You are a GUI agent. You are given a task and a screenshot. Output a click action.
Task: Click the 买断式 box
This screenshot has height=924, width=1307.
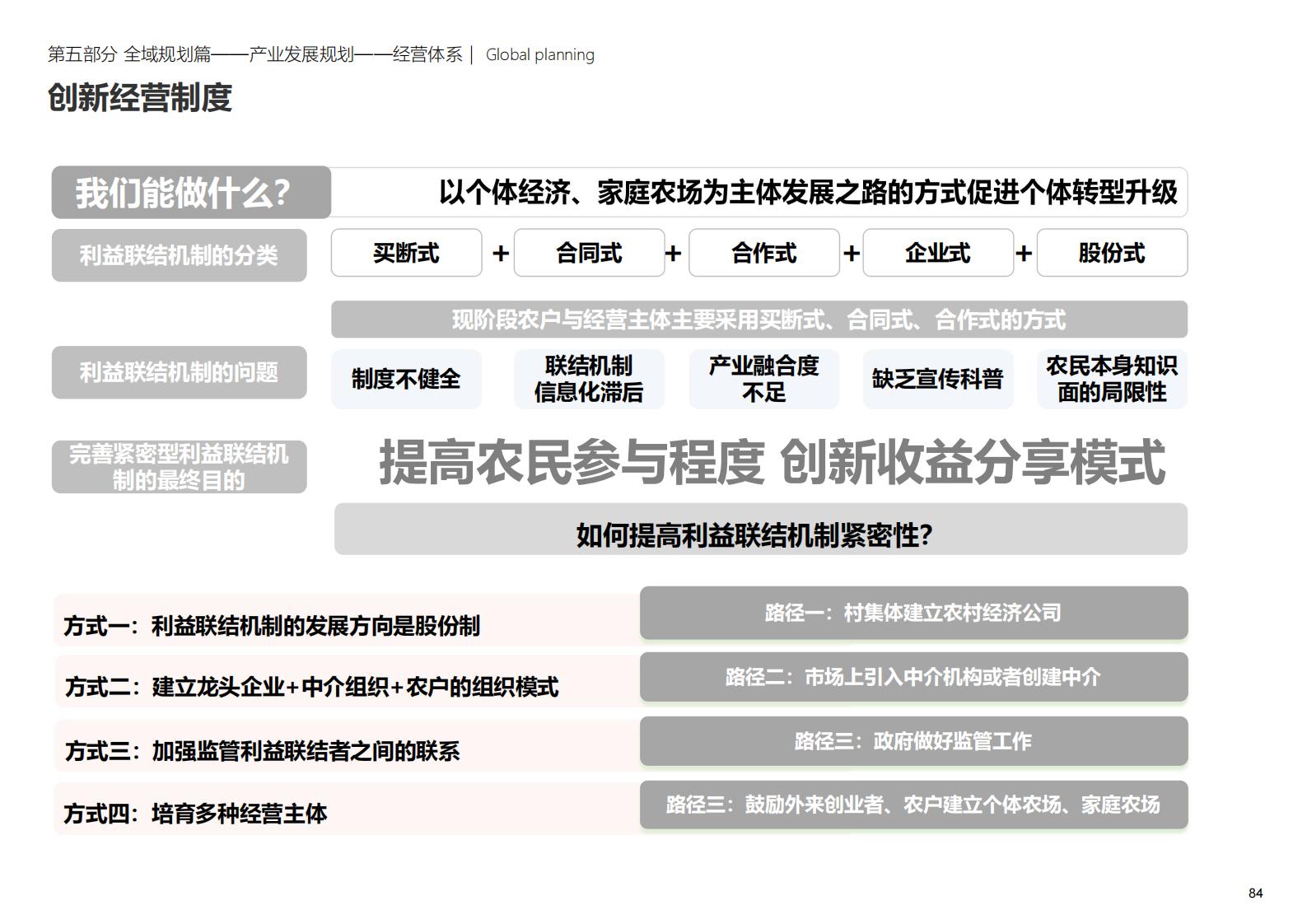point(406,253)
